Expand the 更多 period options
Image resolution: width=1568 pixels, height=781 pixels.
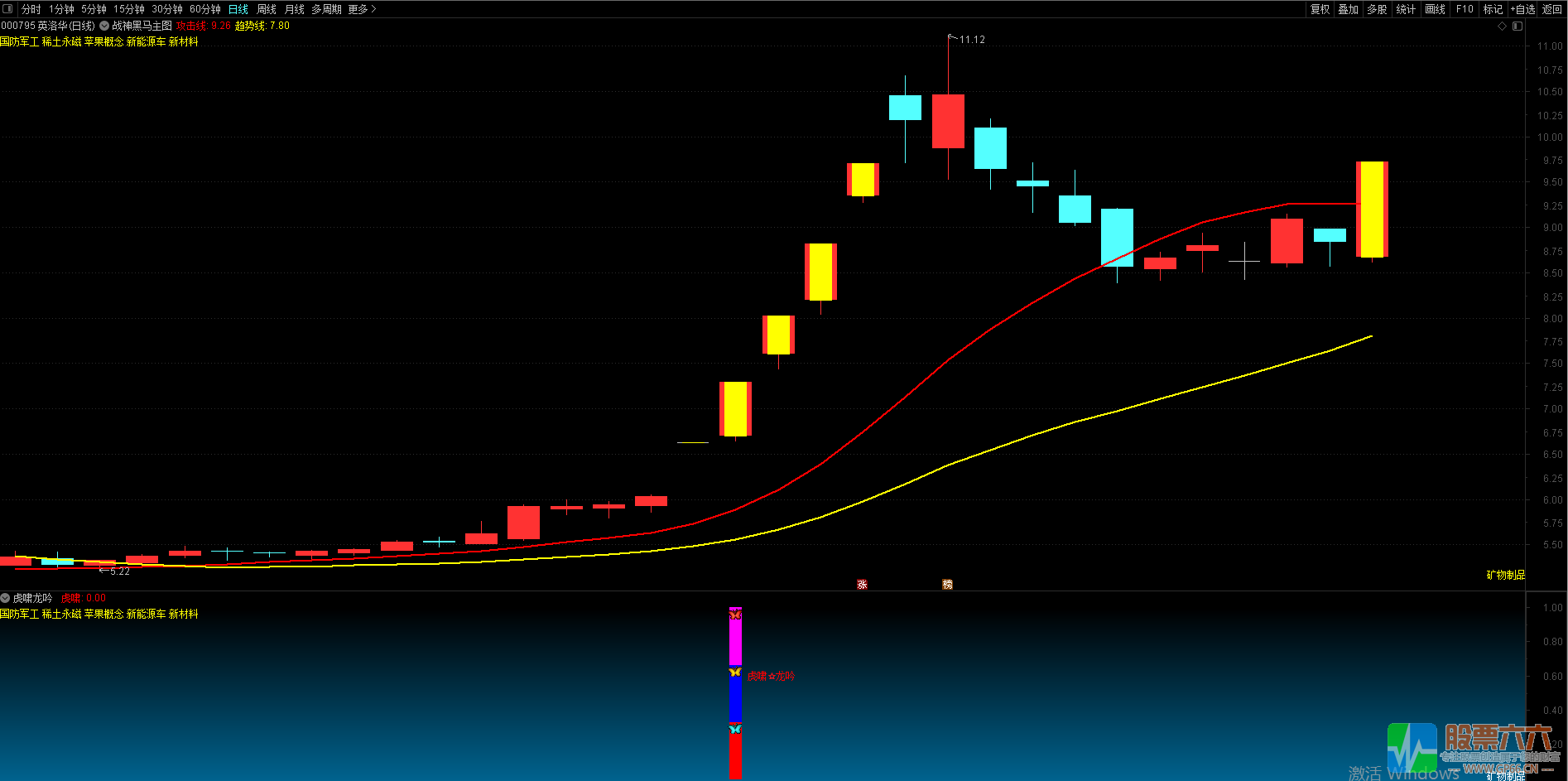362,9
